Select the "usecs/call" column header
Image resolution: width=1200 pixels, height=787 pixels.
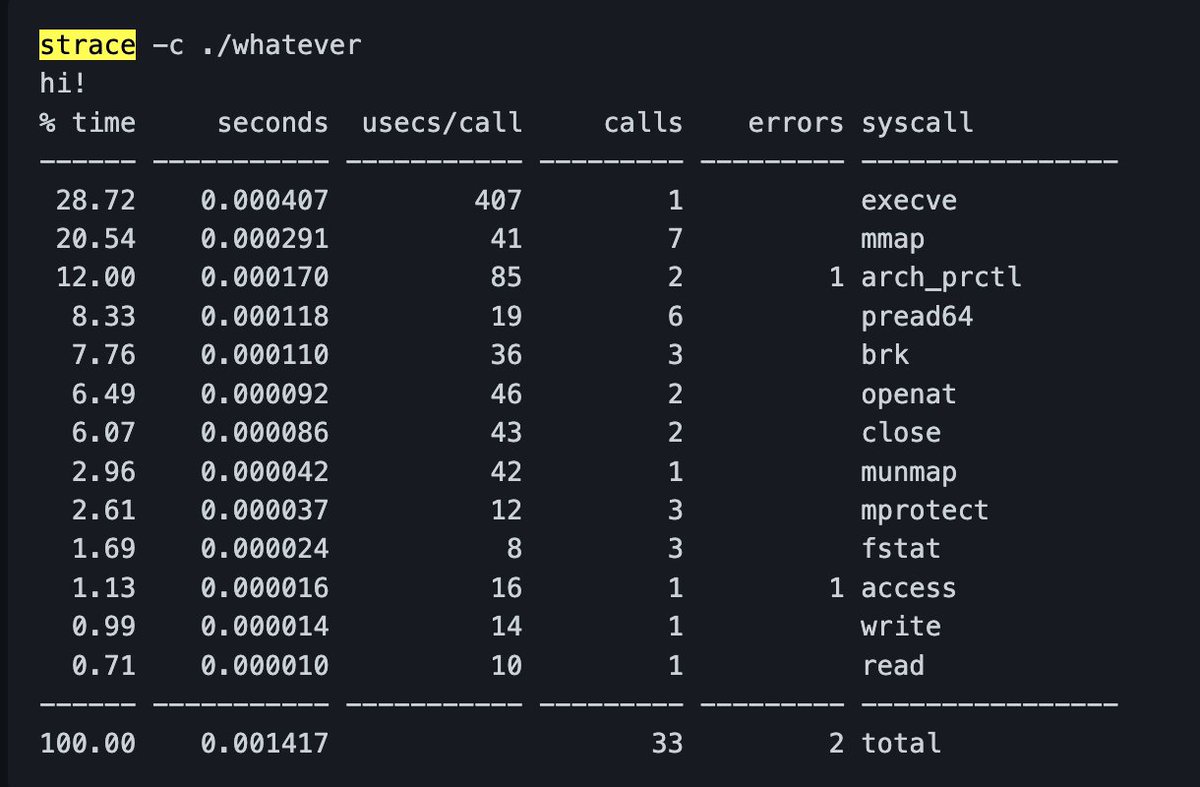[444, 123]
